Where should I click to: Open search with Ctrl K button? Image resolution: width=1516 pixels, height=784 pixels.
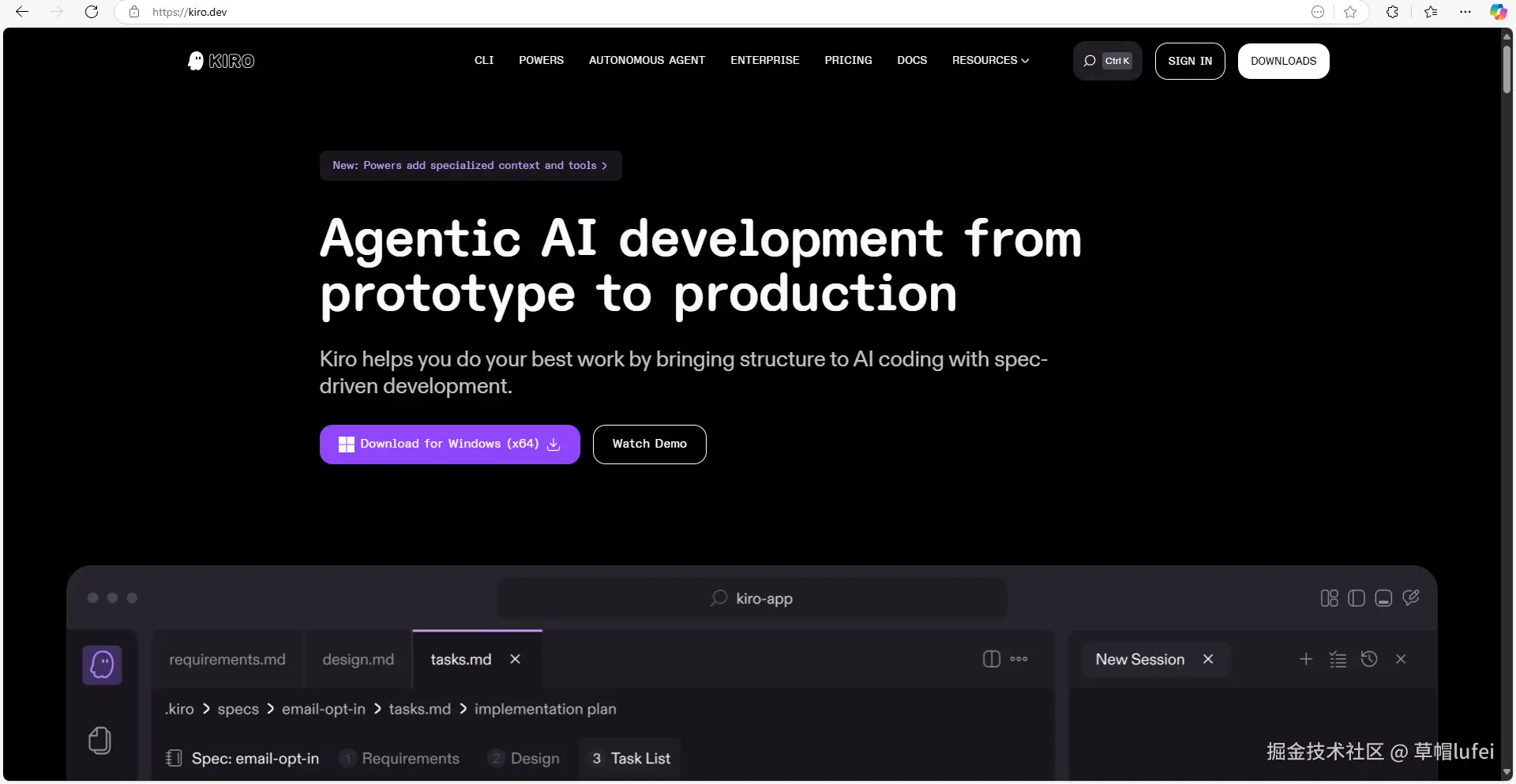[x=1107, y=61]
